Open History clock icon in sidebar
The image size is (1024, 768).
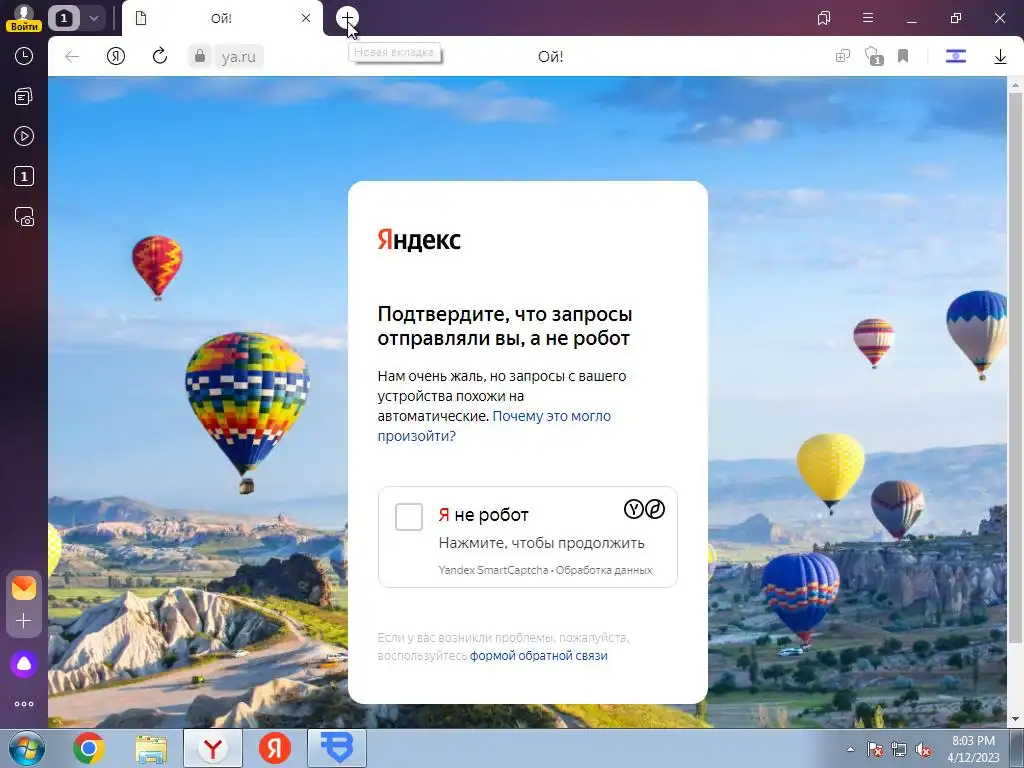coord(24,57)
